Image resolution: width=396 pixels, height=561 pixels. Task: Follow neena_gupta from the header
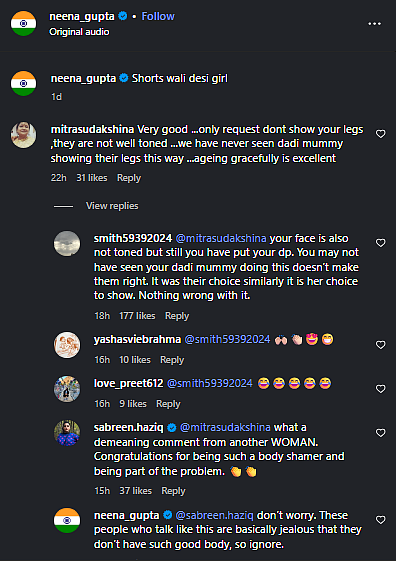[x=158, y=16]
